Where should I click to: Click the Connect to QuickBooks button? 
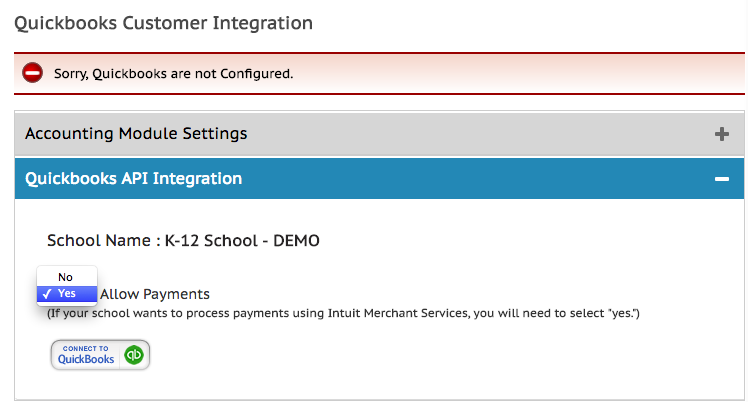[x=100, y=355]
